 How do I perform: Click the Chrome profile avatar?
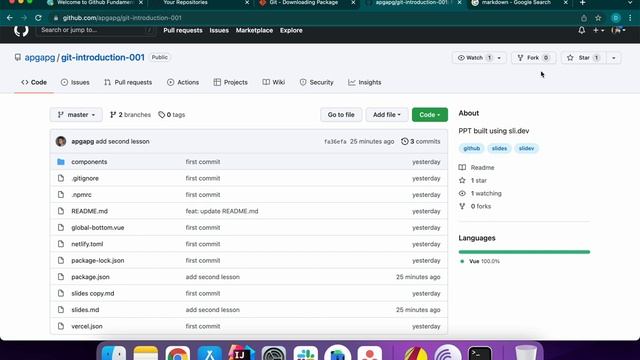(616, 18)
